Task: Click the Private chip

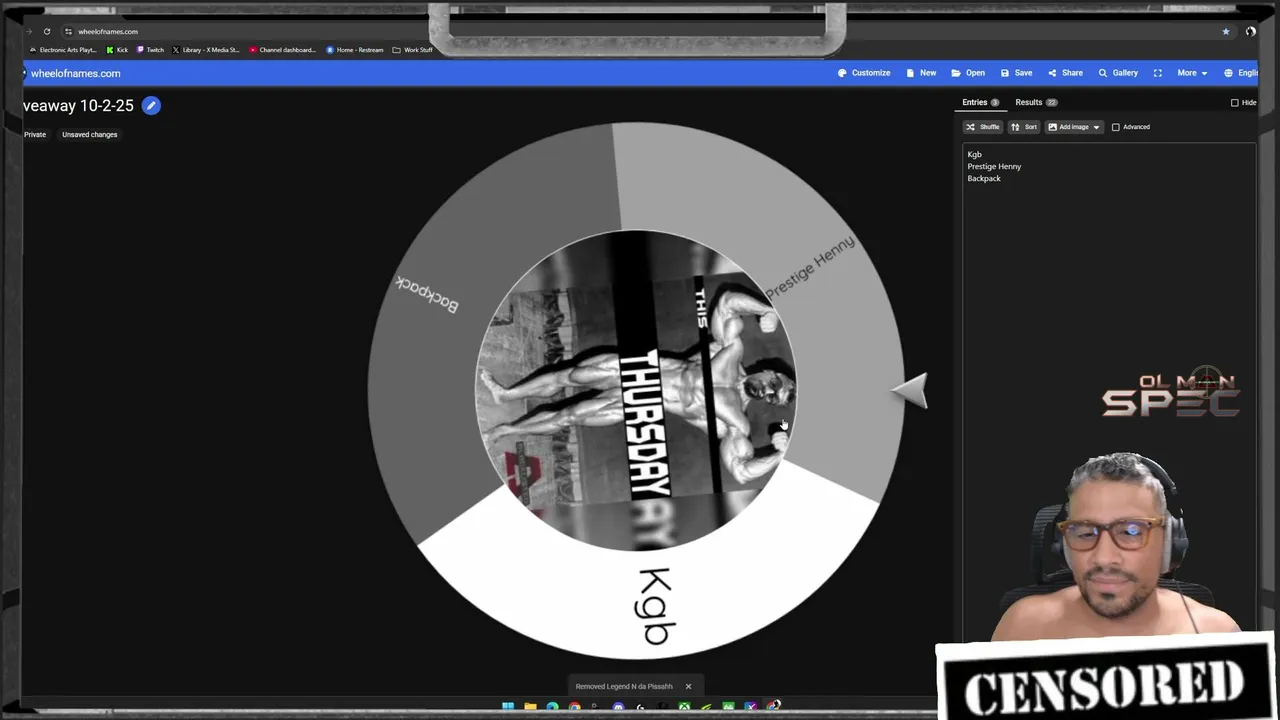Action: click(x=35, y=134)
